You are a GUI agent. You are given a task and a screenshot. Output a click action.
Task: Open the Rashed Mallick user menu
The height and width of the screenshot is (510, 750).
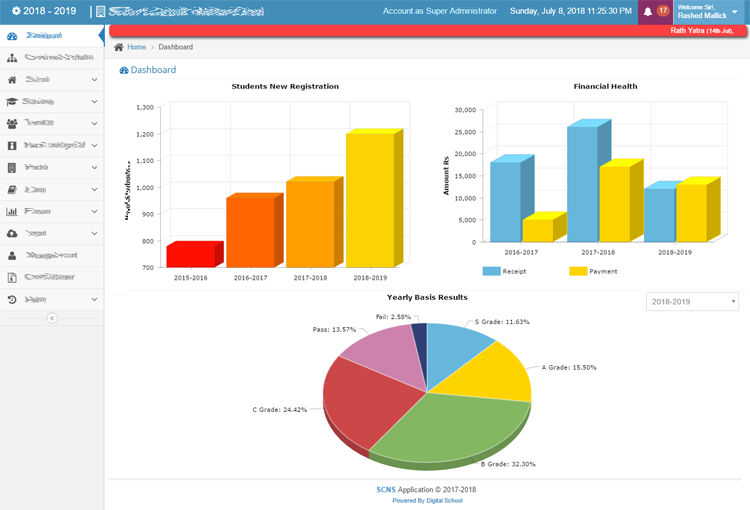(x=709, y=11)
